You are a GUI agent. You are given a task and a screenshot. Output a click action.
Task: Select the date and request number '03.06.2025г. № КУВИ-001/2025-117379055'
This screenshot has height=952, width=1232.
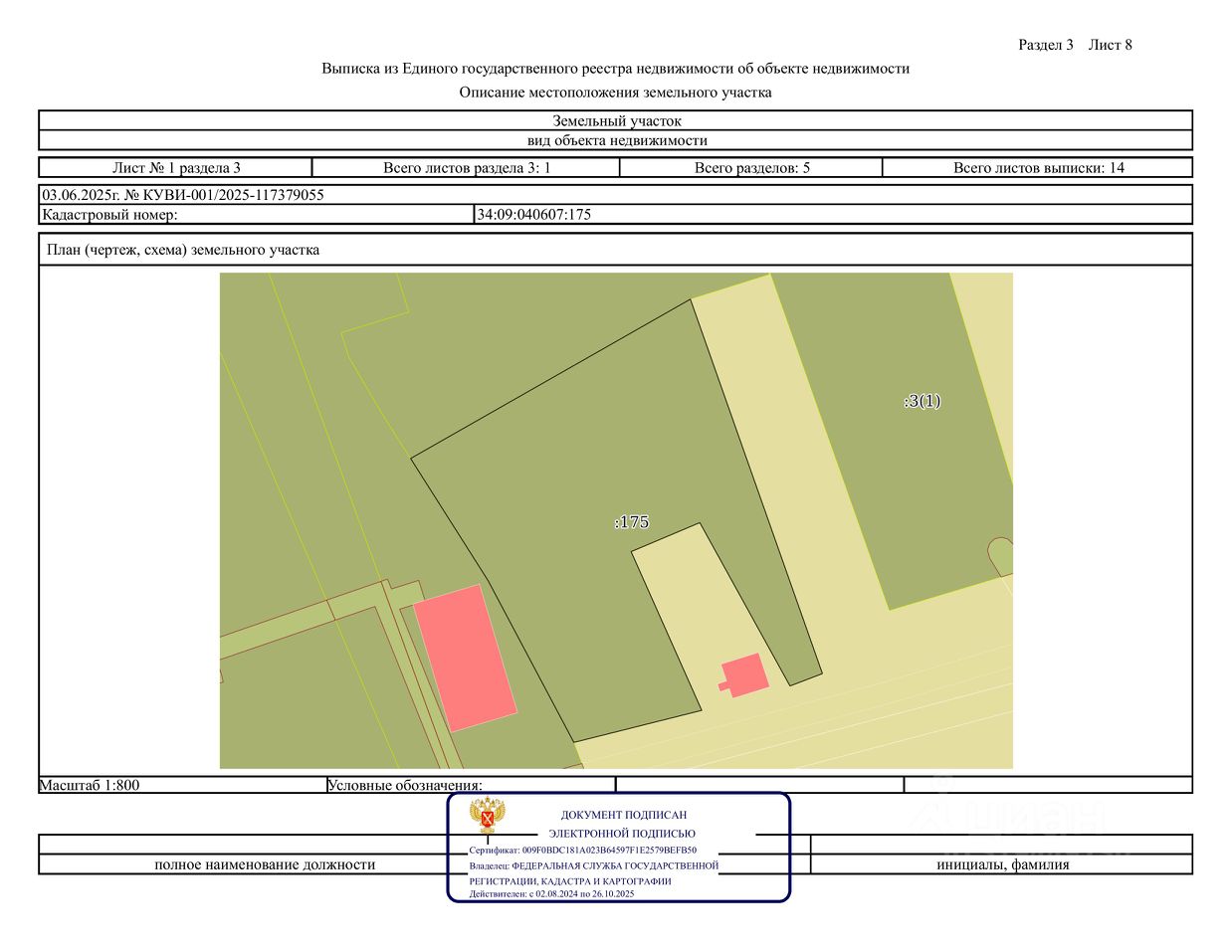[183, 195]
